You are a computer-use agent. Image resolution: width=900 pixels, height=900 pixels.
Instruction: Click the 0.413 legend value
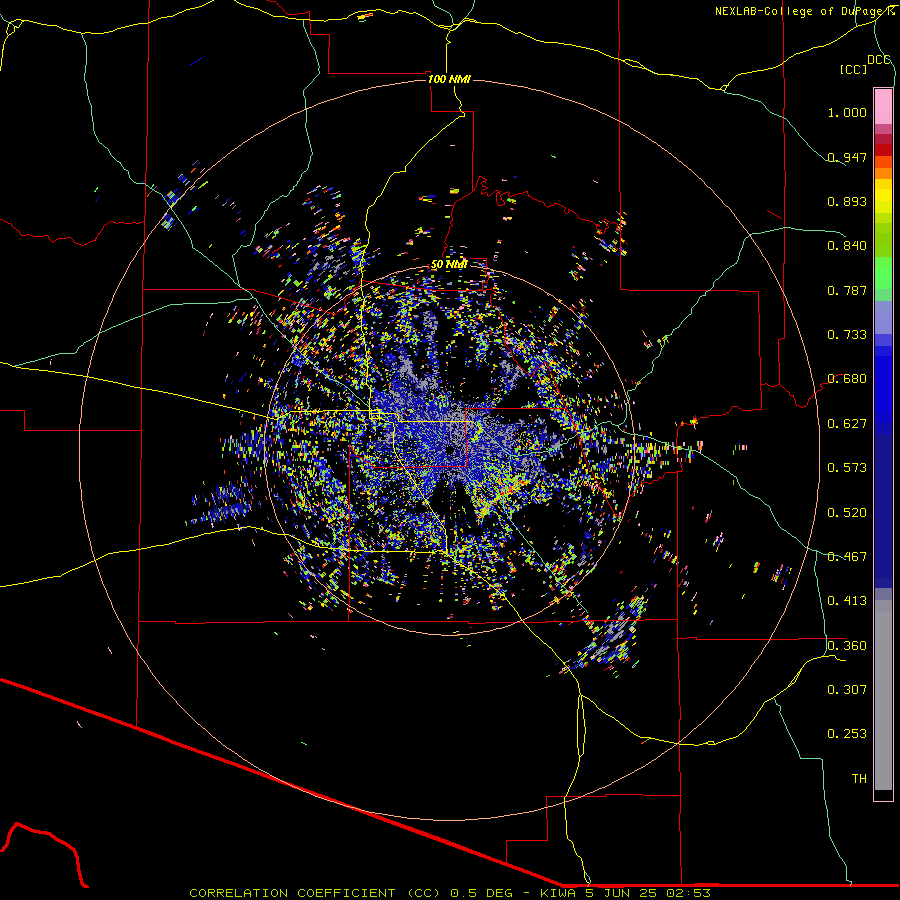tap(847, 601)
